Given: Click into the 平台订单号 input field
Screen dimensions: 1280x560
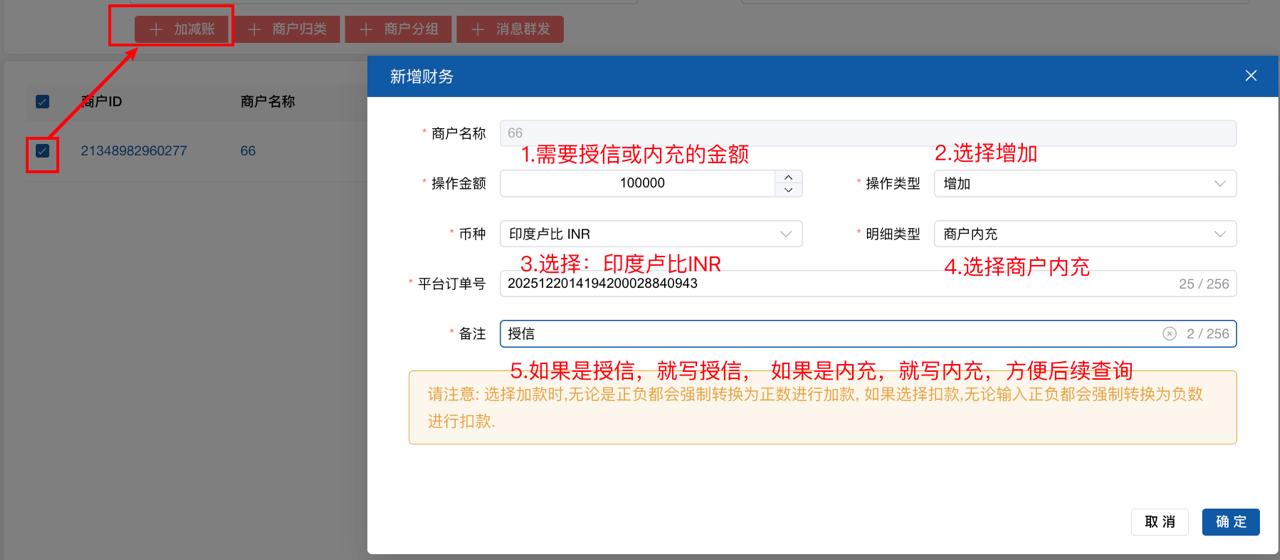Looking at the screenshot, I should click(x=830, y=284).
